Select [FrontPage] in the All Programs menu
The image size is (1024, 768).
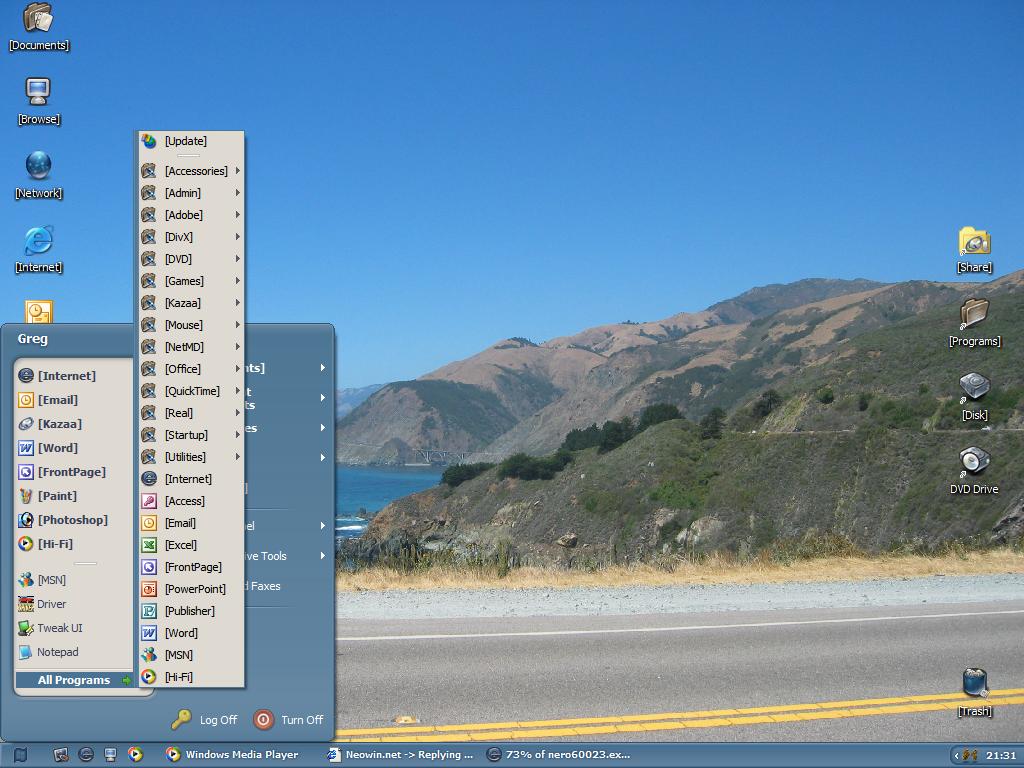coord(191,567)
